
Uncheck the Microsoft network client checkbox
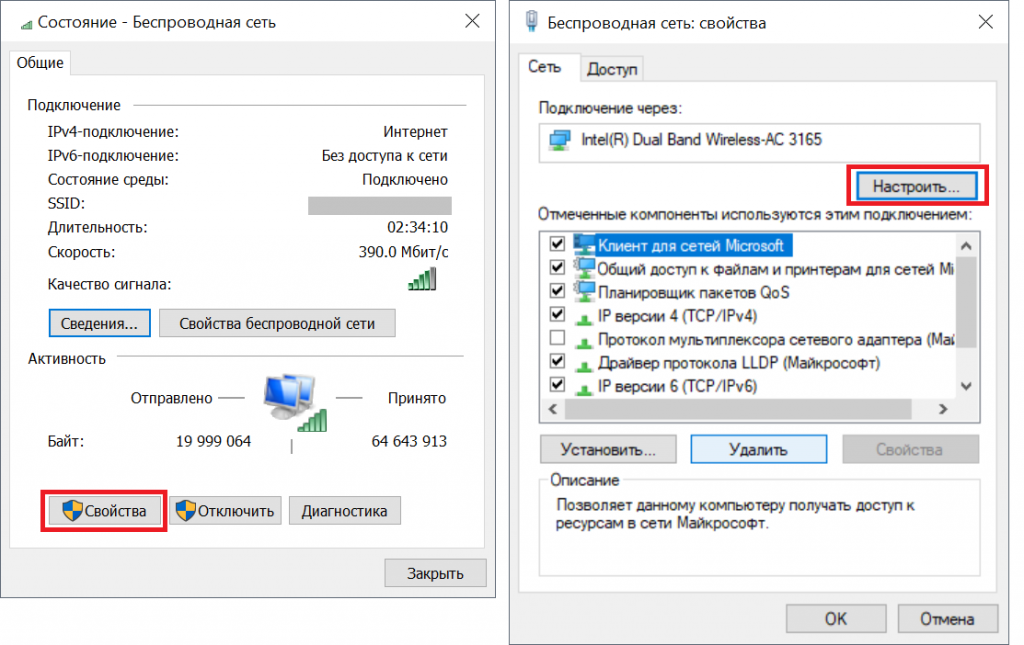(557, 245)
